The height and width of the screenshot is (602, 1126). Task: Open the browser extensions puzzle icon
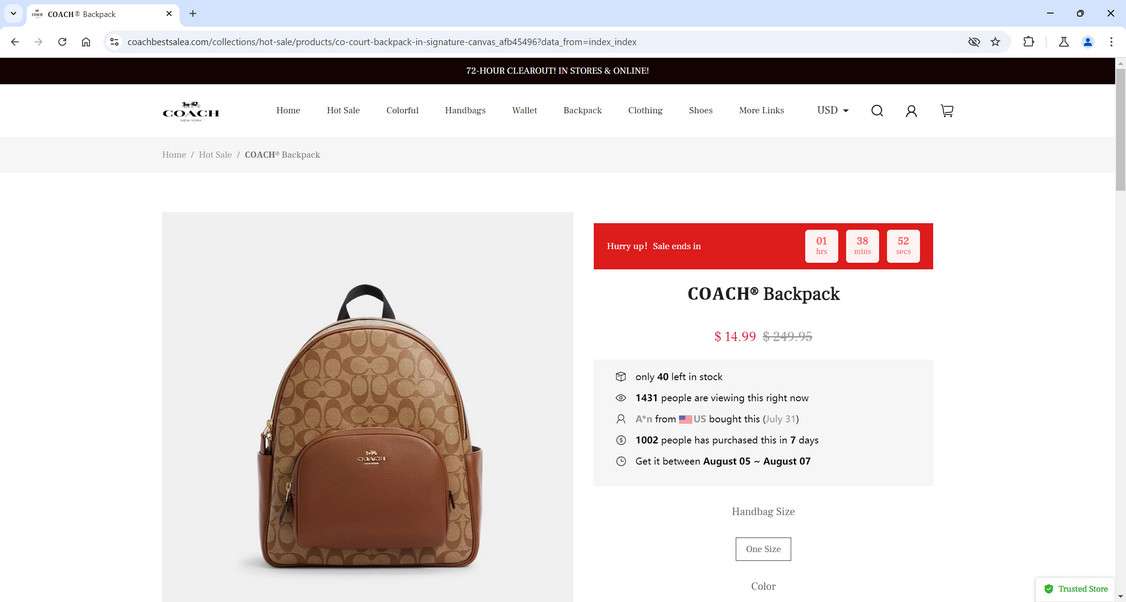(x=1028, y=42)
